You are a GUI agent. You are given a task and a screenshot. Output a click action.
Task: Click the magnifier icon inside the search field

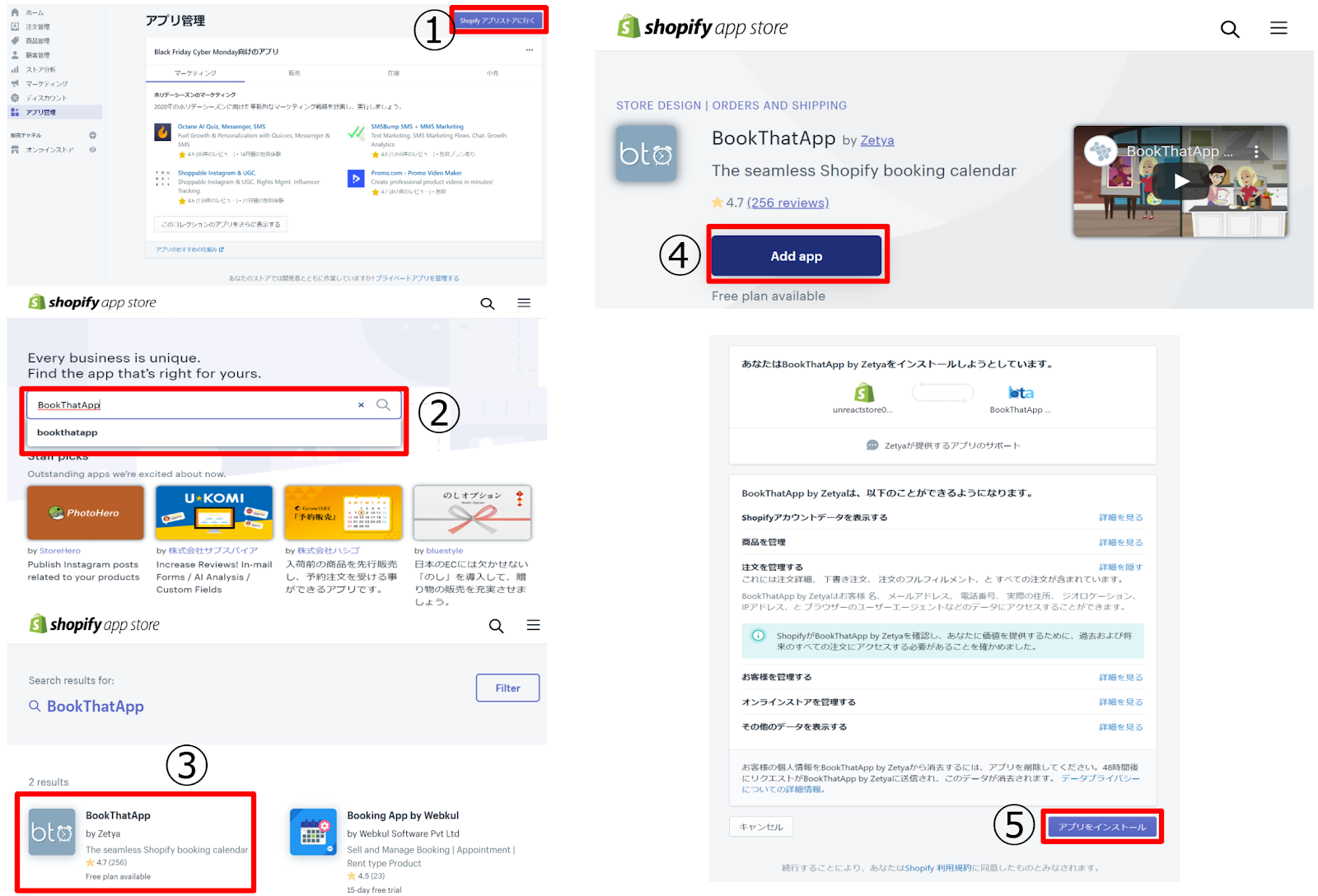[x=383, y=405]
